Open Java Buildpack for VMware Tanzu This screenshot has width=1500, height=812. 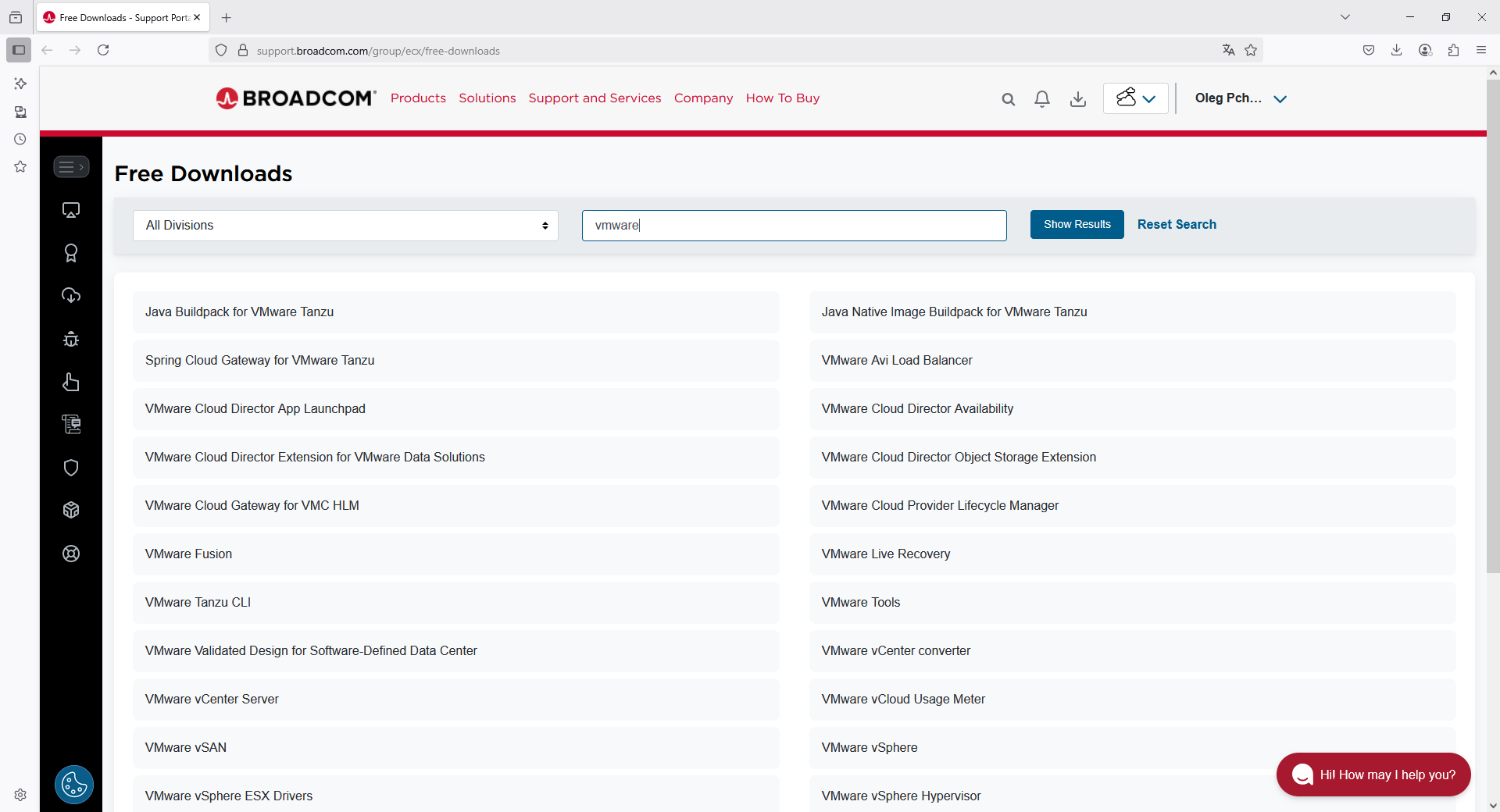click(x=456, y=312)
